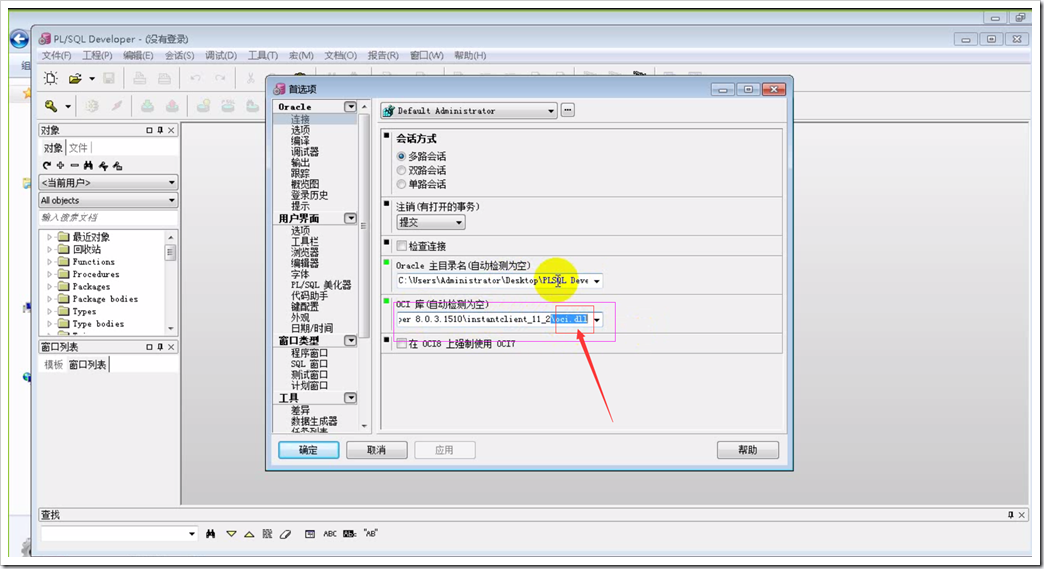Open the OCI 库 path dropdown arrow
The height and width of the screenshot is (569, 1044).
597,319
